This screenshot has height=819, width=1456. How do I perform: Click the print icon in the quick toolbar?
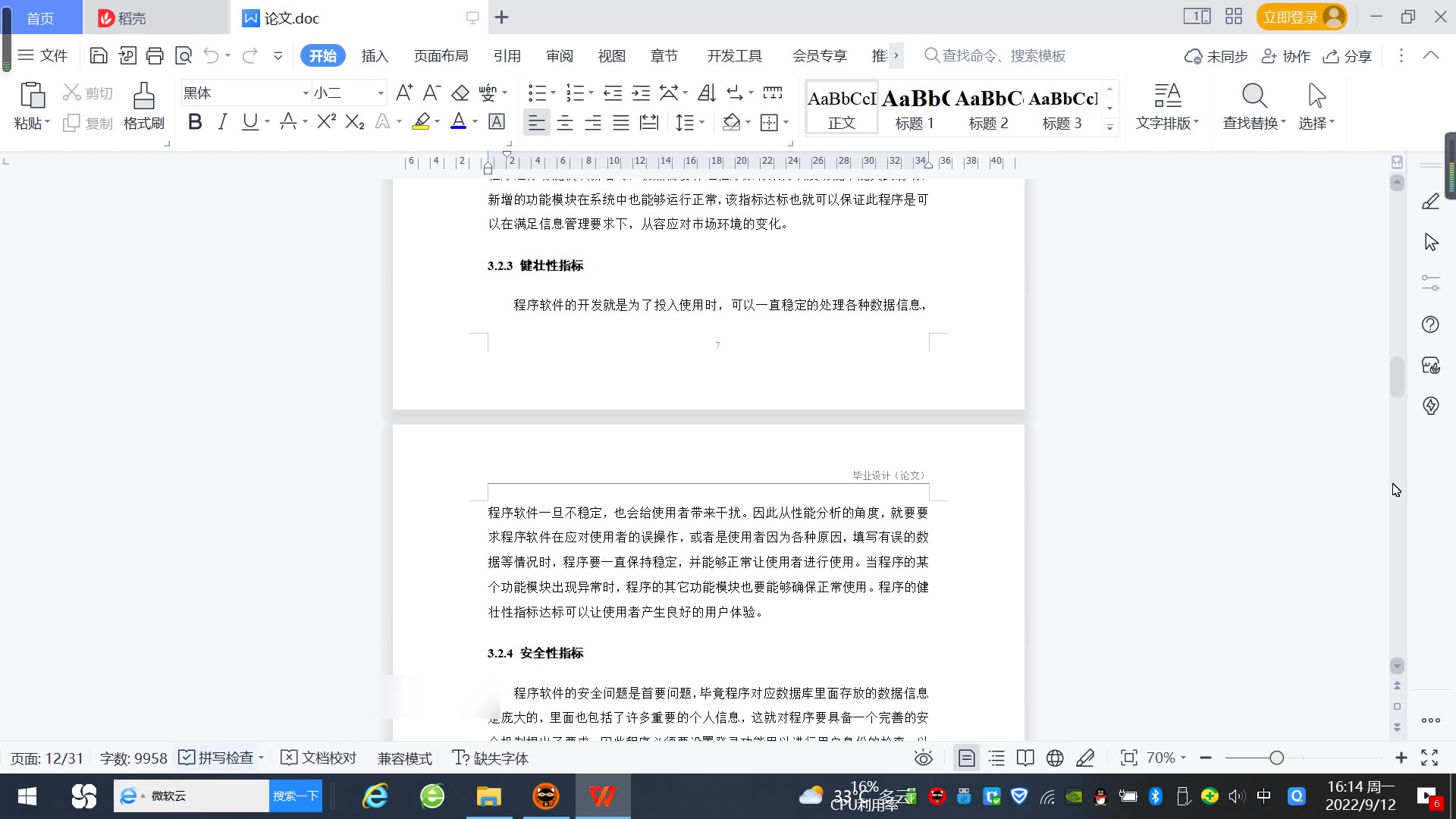pos(155,55)
